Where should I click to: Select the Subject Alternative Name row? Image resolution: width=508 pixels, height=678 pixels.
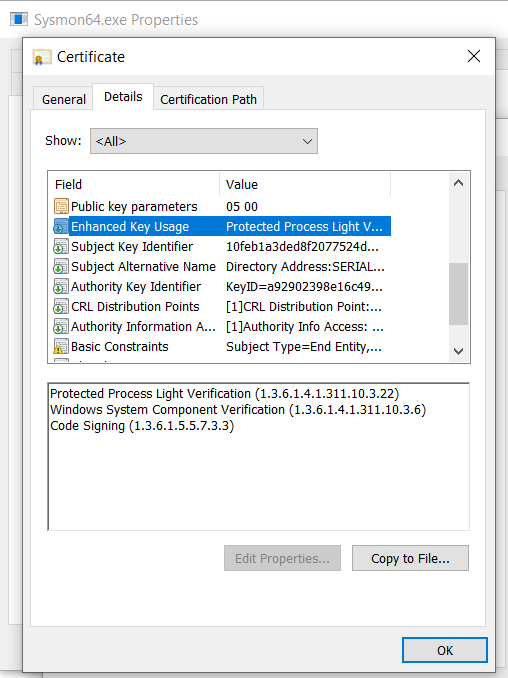pyautogui.click(x=222, y=266)
